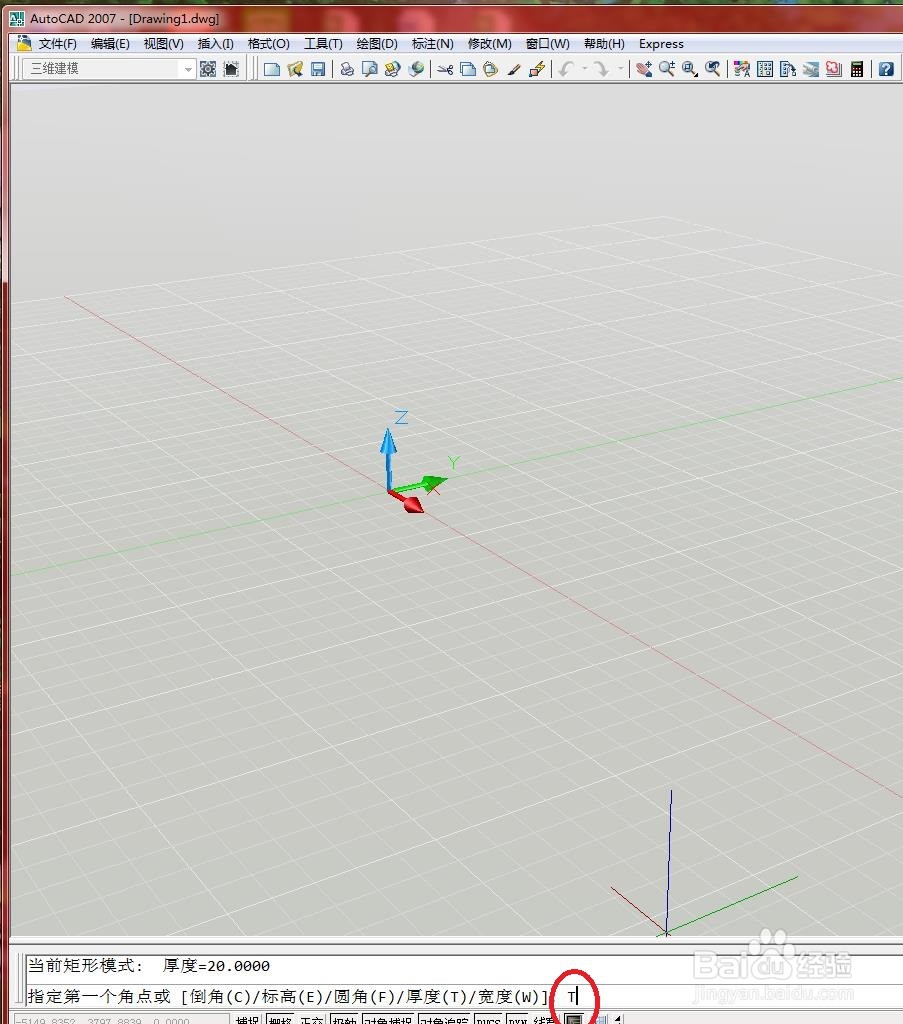Save the drawing with the floppy icon

(x=318, y=69)
